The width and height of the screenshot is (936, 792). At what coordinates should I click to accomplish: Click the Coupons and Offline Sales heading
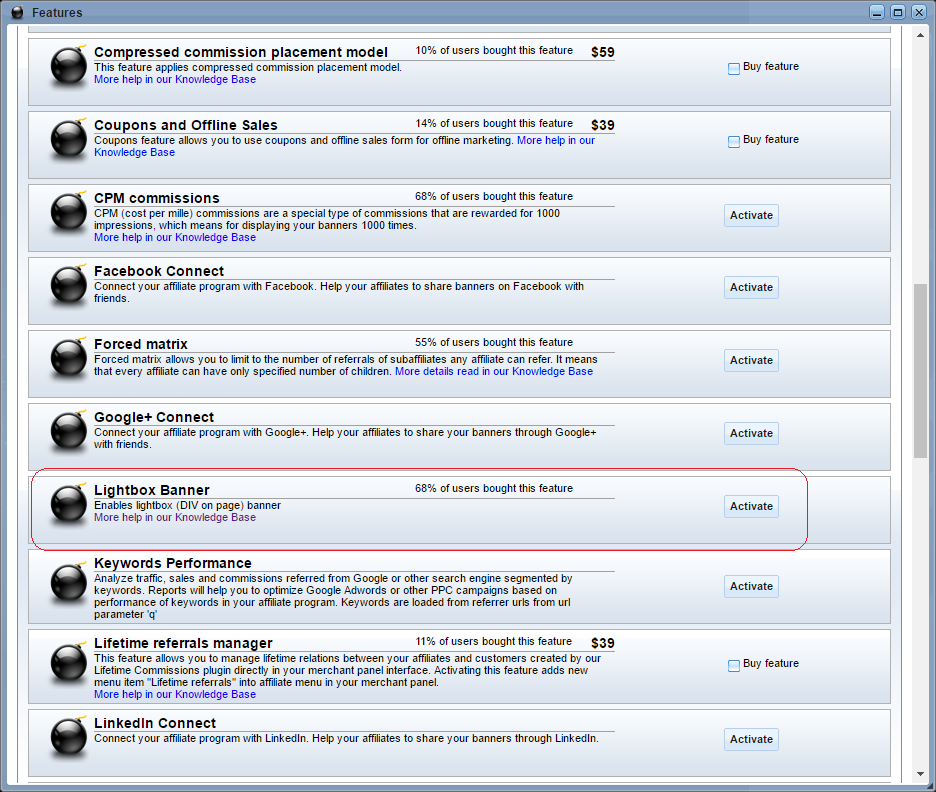pos(186,125)
